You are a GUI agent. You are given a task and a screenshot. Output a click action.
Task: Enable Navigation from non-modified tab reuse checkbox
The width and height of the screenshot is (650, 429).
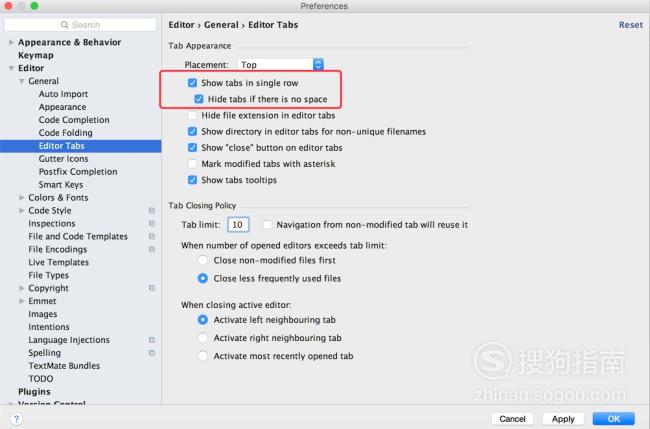pos(268,225)
